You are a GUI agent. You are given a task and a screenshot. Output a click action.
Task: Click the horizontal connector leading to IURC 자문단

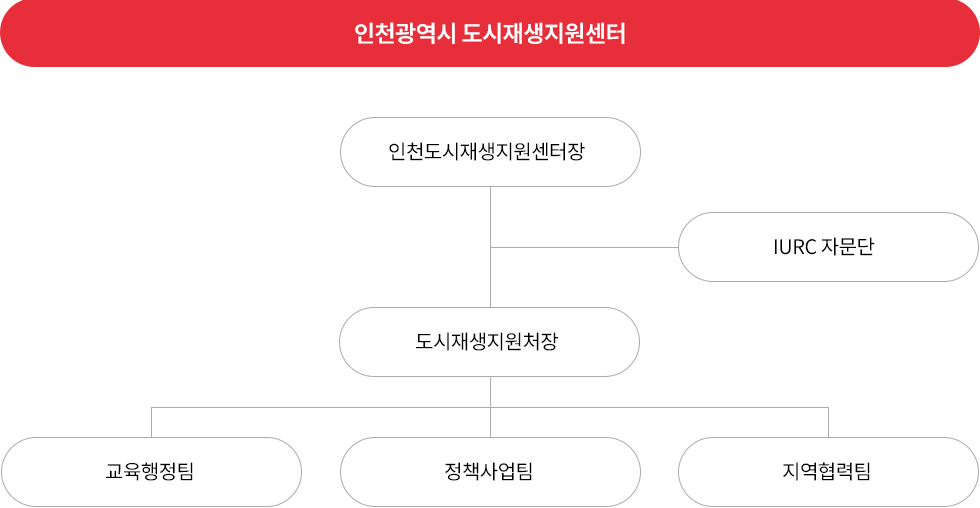584,247
